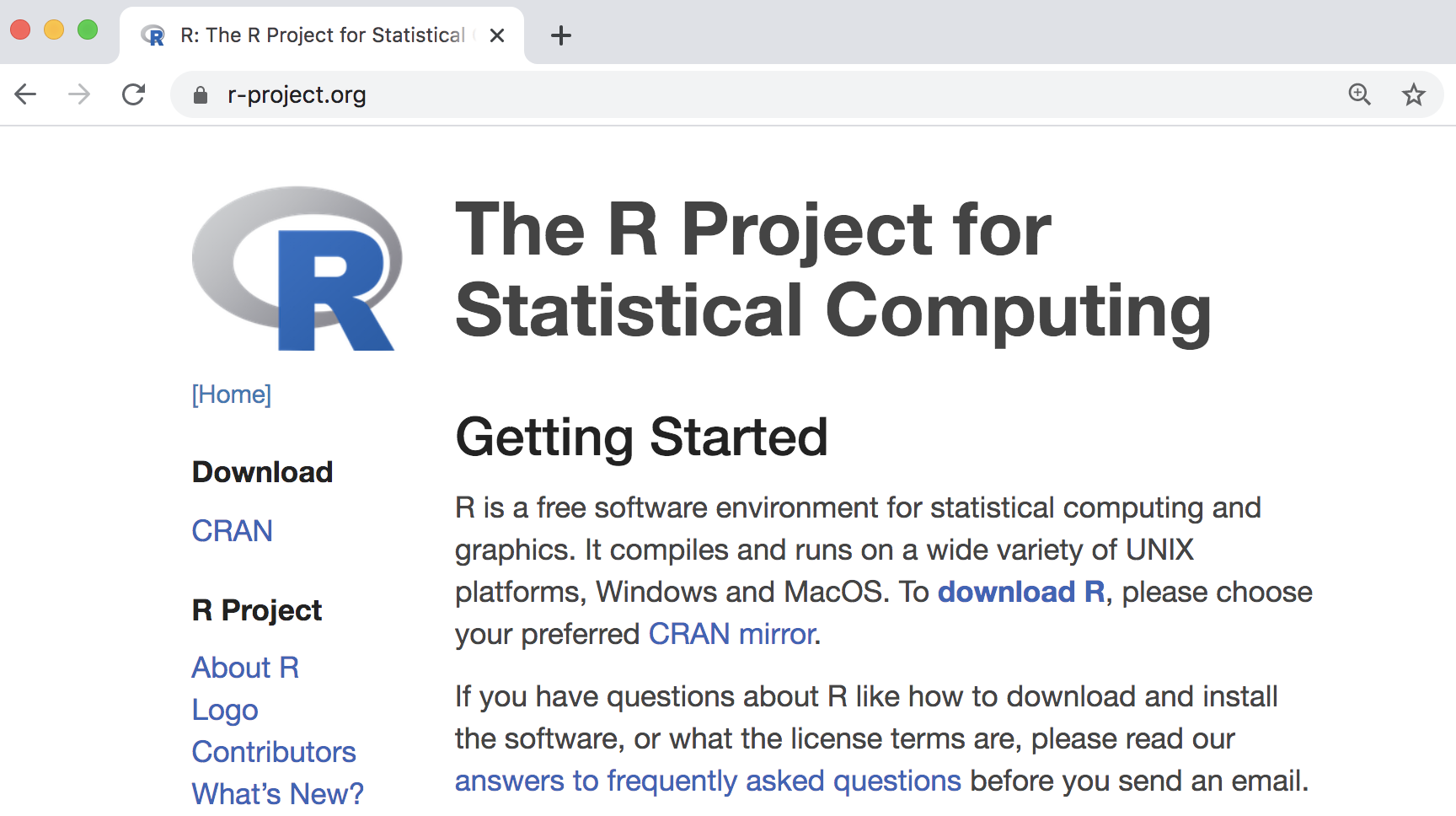
Task: Open the Contributors link
Action: click(x=274, y=751)
